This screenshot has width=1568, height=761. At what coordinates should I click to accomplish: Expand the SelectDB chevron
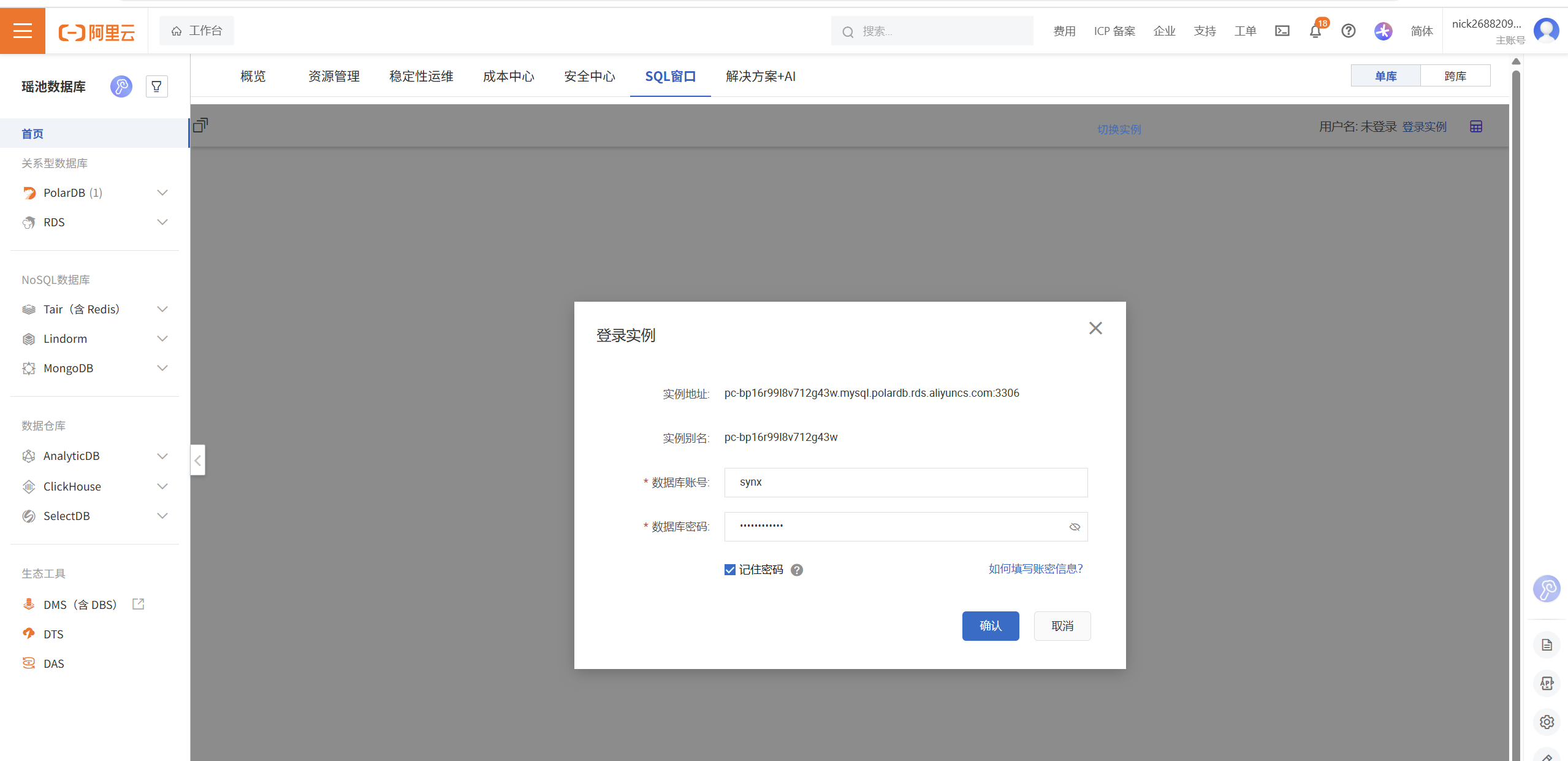tap(162, 516)
